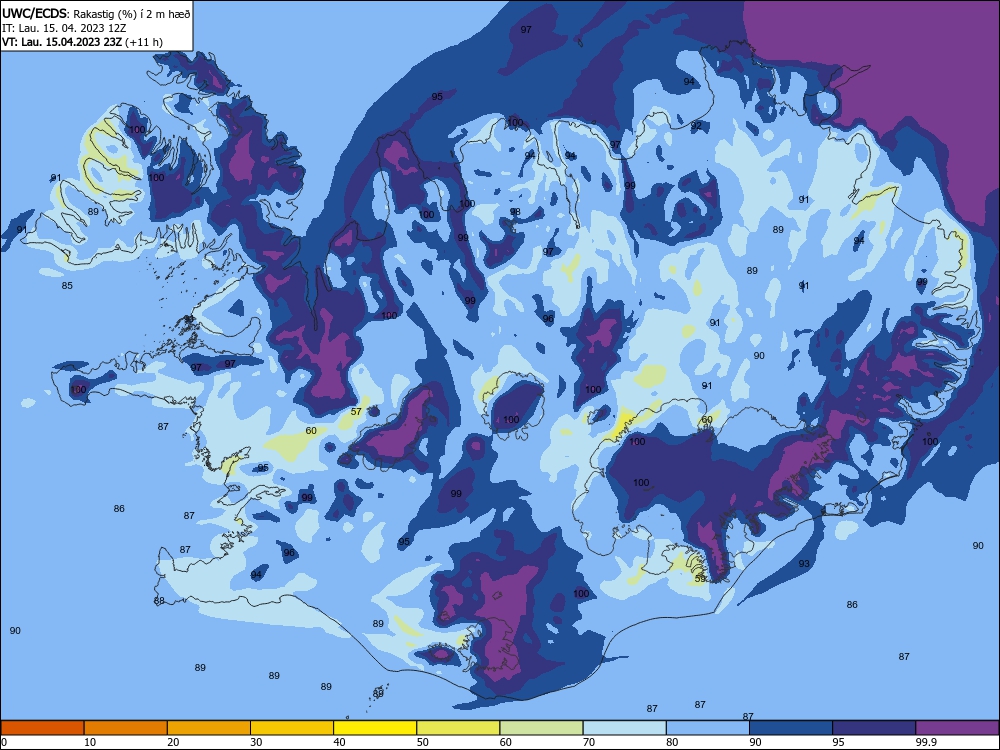Click the pale blue 70–80 legend swatch
This screenshot has height=750, width=1000.
[x=624, y=728]
